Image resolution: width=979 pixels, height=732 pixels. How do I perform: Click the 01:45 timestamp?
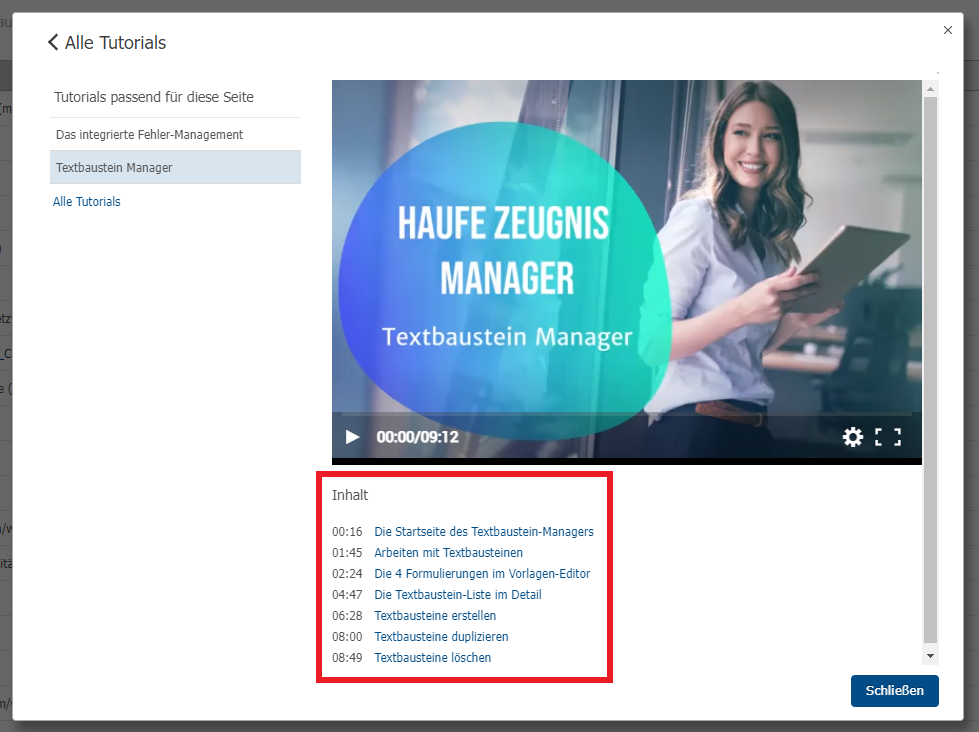point(347,553)
